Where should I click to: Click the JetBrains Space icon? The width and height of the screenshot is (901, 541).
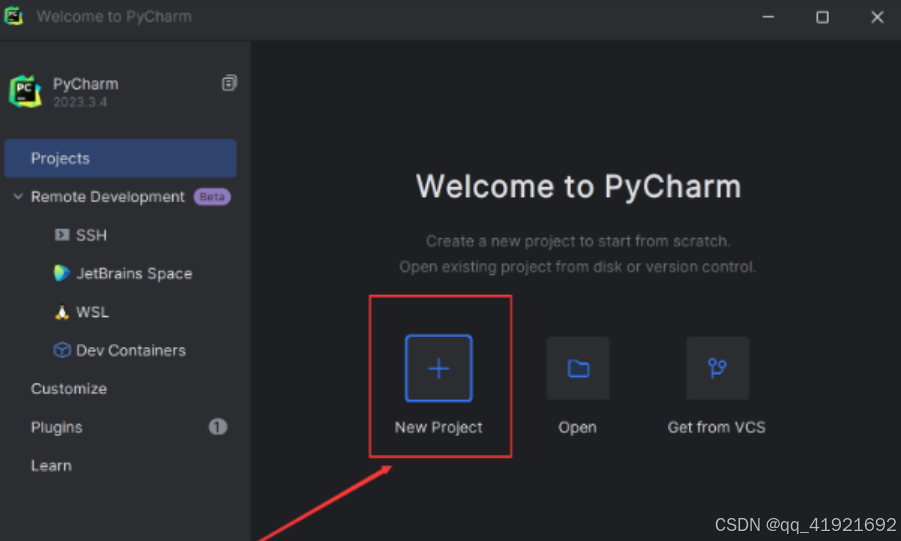(x=61, y=273)
